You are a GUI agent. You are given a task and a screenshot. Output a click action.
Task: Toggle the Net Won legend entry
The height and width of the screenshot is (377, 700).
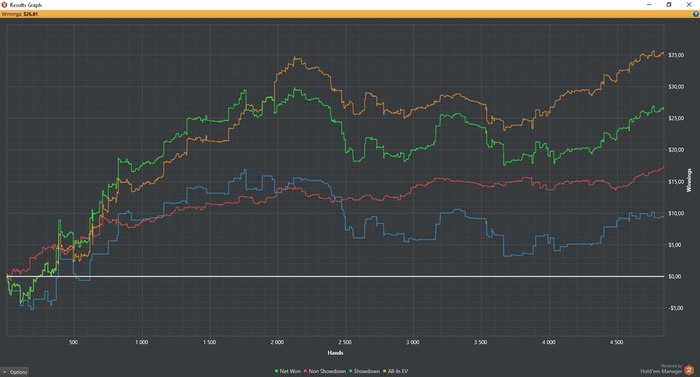[x=288, y=371]
